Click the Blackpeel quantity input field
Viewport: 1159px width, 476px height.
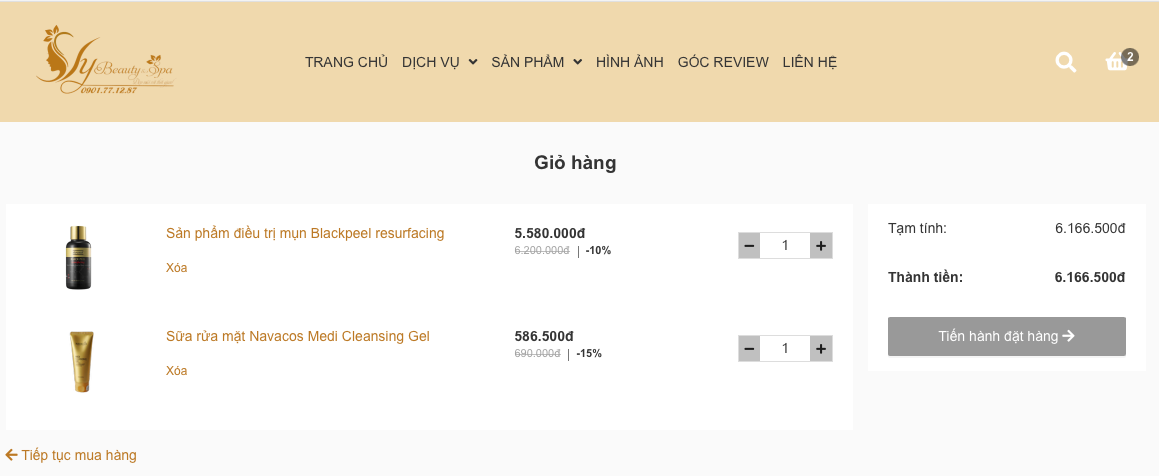point(785,245)
